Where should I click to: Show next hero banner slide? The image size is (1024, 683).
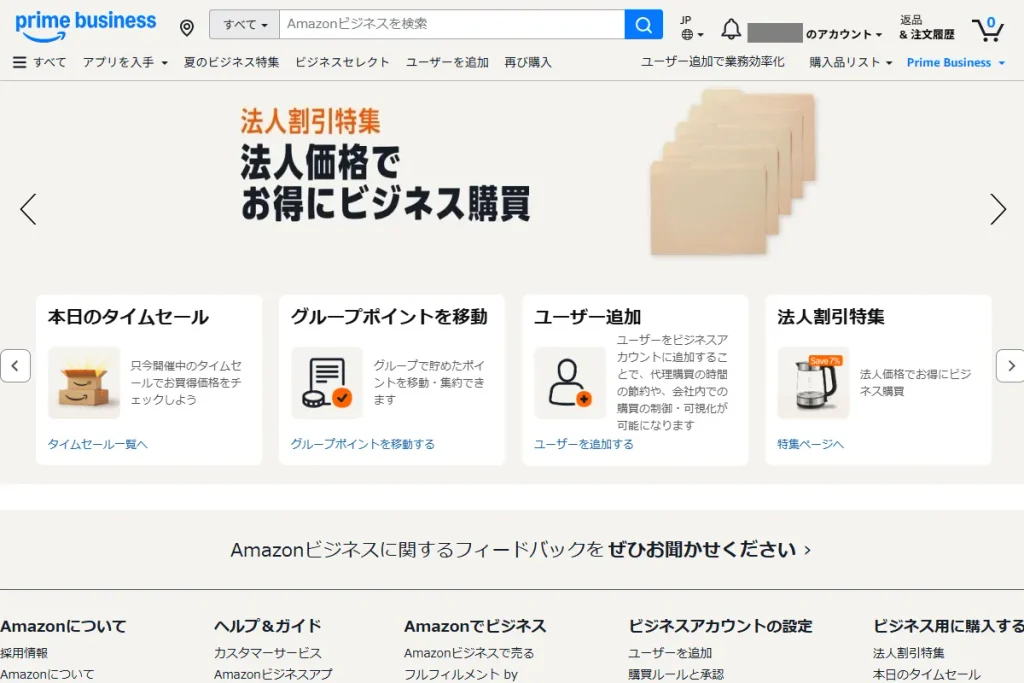(997, 210)
